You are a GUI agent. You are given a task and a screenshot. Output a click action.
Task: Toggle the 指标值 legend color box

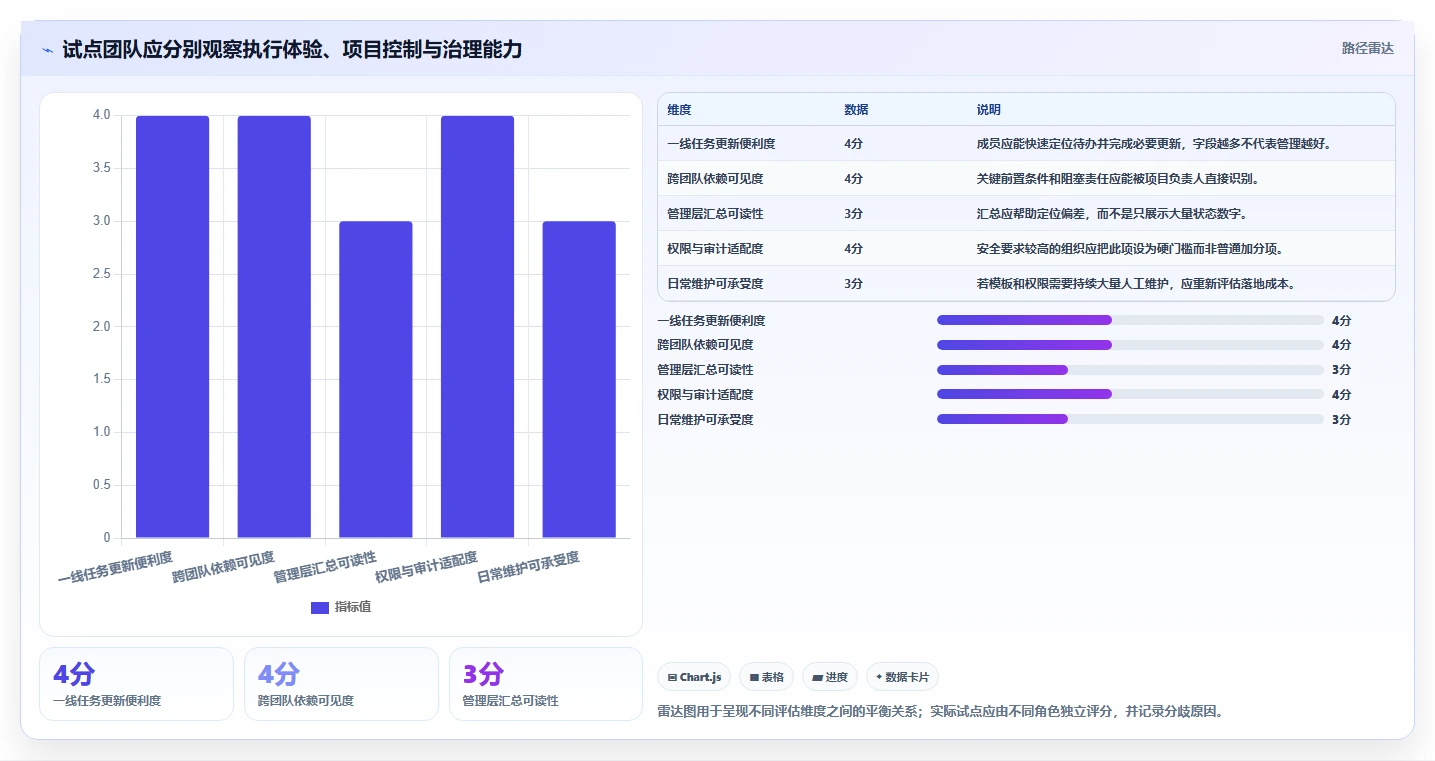point(320,607)
